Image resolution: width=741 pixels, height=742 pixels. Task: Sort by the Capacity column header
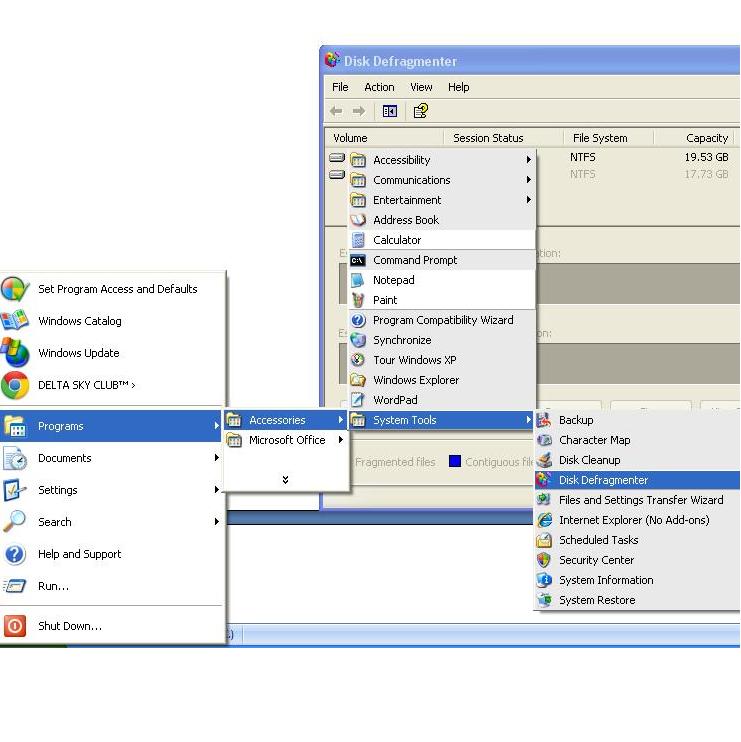click(706, 138)
